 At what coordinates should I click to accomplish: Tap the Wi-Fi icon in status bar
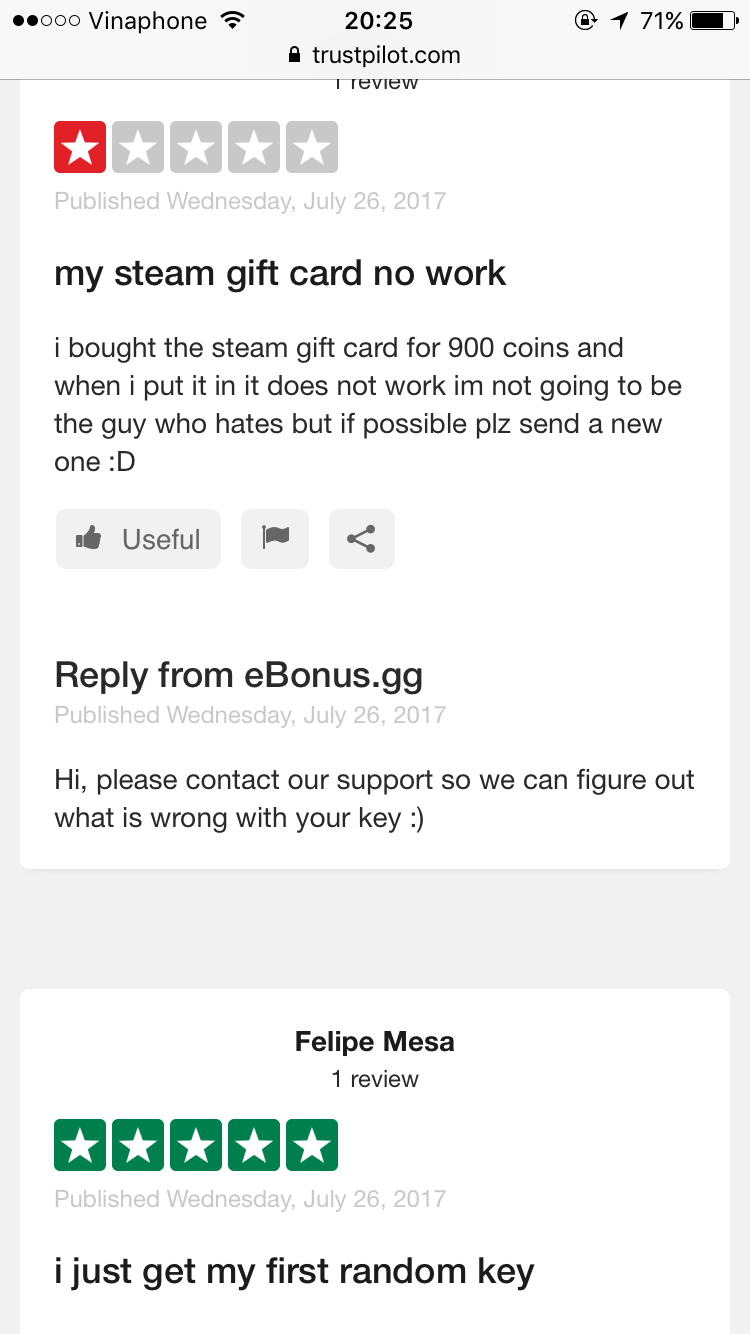[x=232, y=21]
